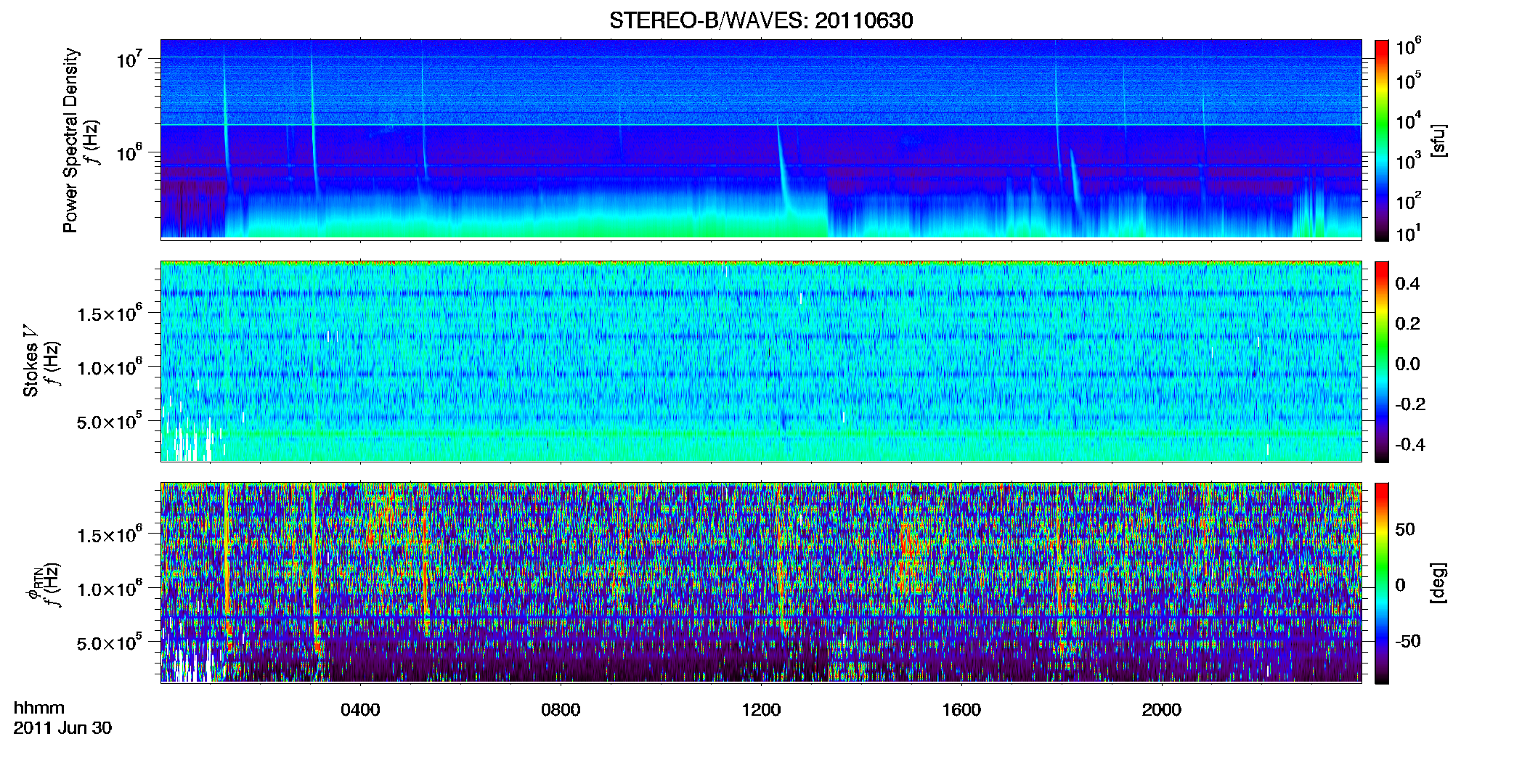
Task: Click the Power Spectral Density axis label
Action: pyautogui.click(x=70, y=140)
